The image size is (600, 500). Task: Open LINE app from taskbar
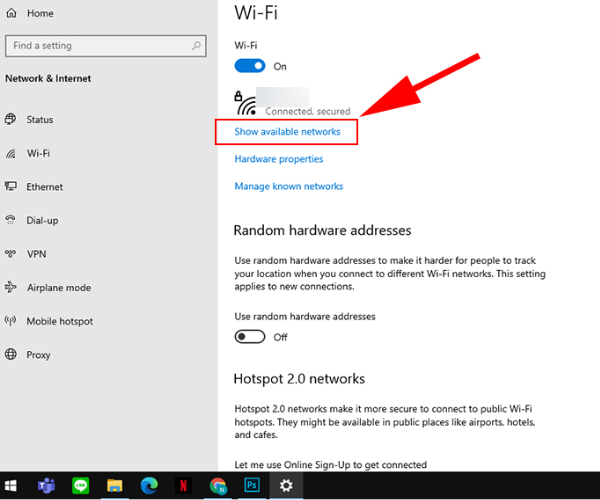tap(80, 486)
